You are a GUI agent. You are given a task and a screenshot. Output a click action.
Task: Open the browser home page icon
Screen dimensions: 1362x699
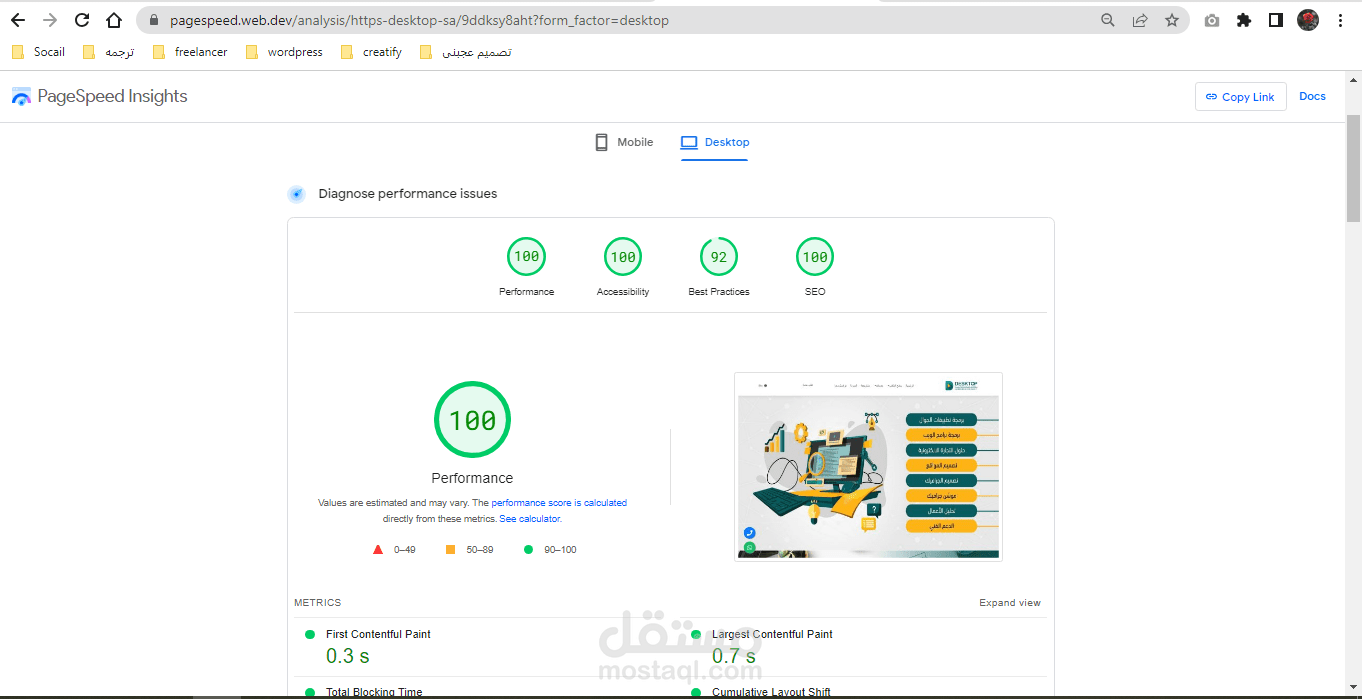click(114, 20)
